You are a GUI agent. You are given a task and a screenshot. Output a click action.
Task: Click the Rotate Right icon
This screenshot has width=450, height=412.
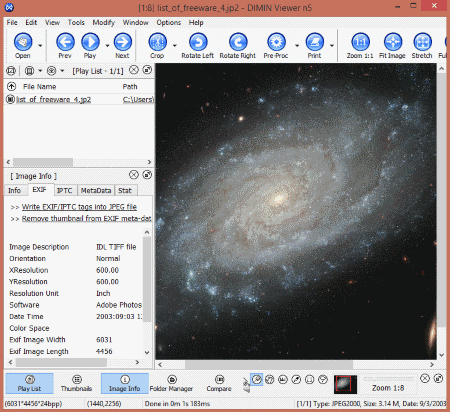click(238, 42)
